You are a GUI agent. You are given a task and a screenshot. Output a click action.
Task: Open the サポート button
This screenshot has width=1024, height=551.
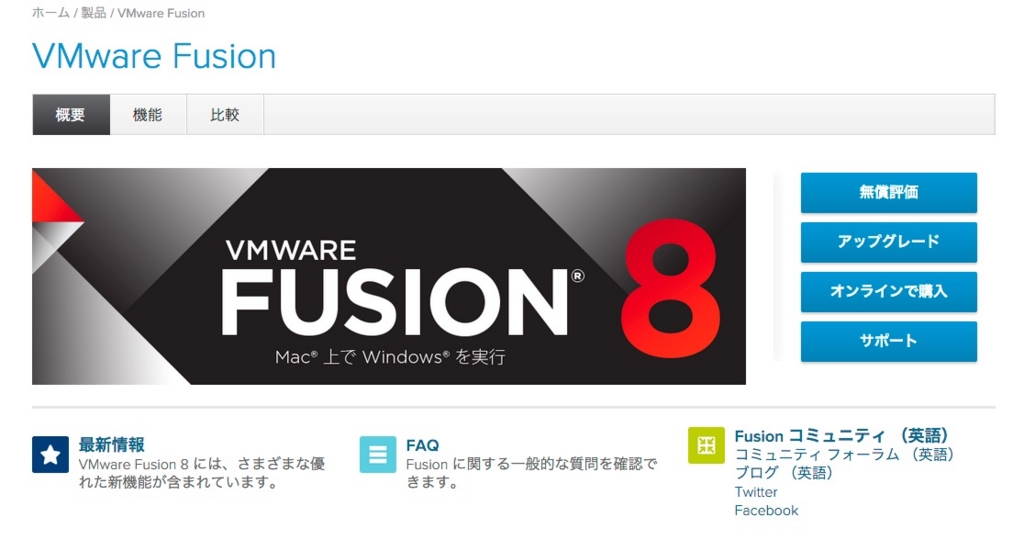point(889,341)
